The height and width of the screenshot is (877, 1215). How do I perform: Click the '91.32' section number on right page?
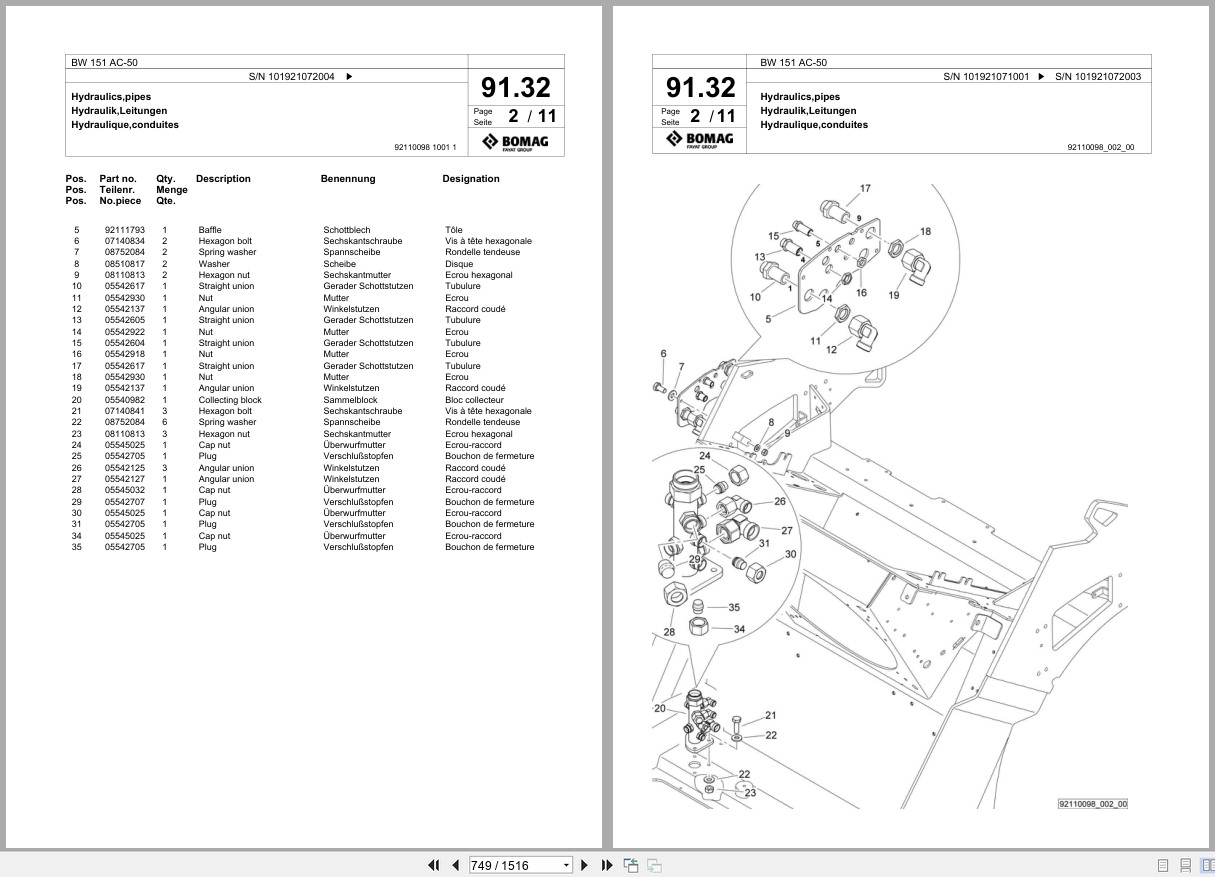[x=701, y=88]
